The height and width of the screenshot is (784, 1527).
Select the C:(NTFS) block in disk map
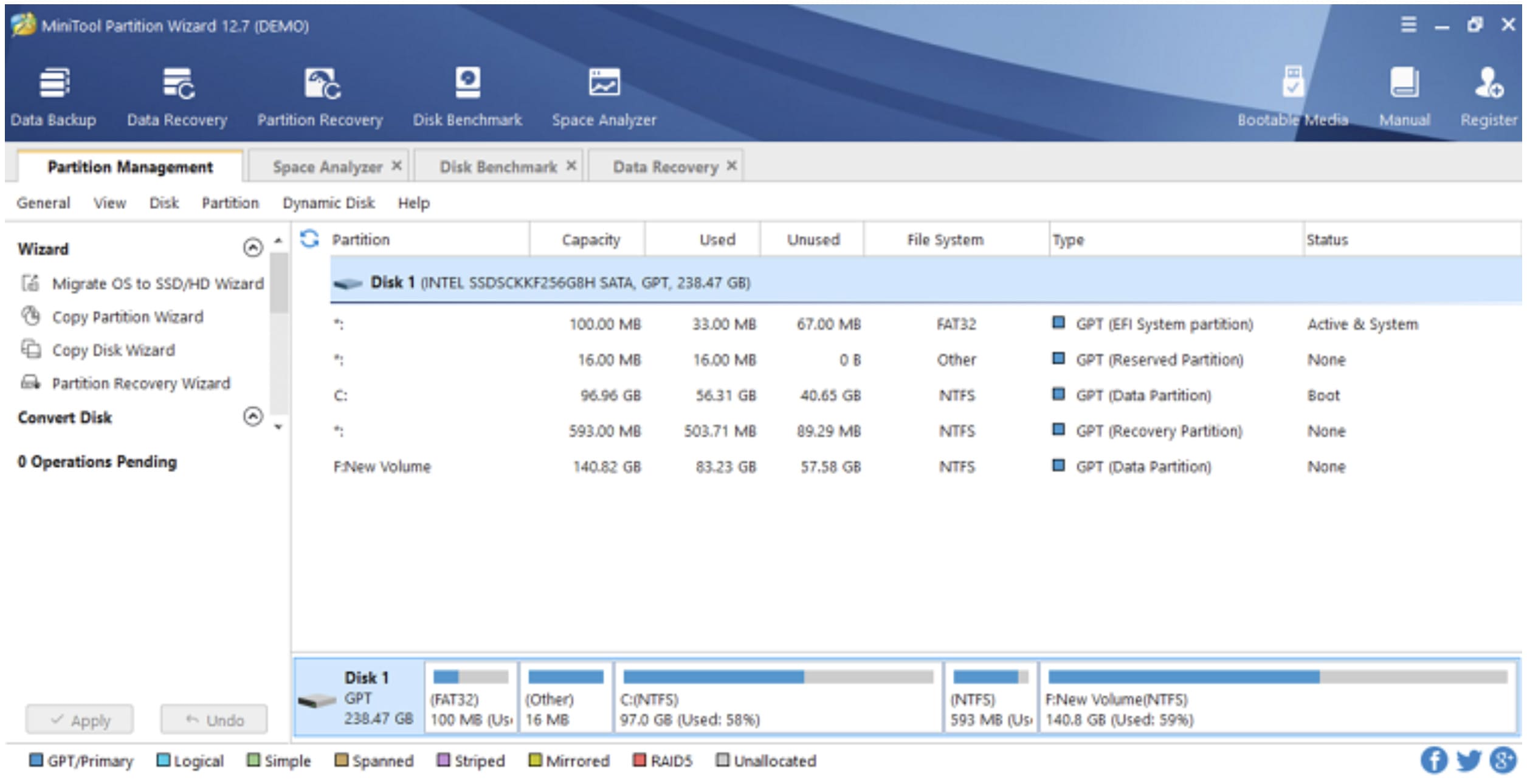pos(777,698)
